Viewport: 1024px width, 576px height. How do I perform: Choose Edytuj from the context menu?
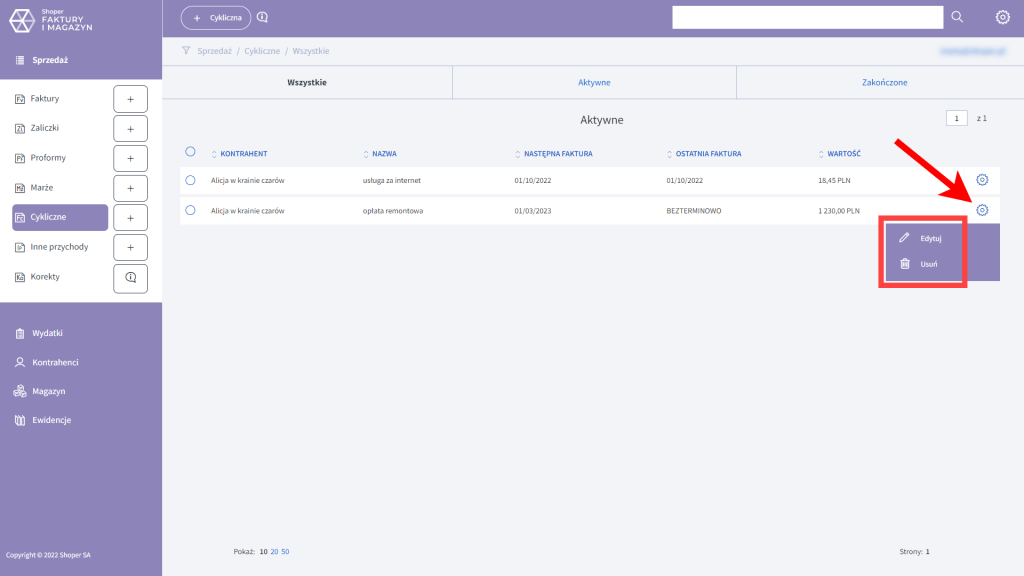pos(930,238)
